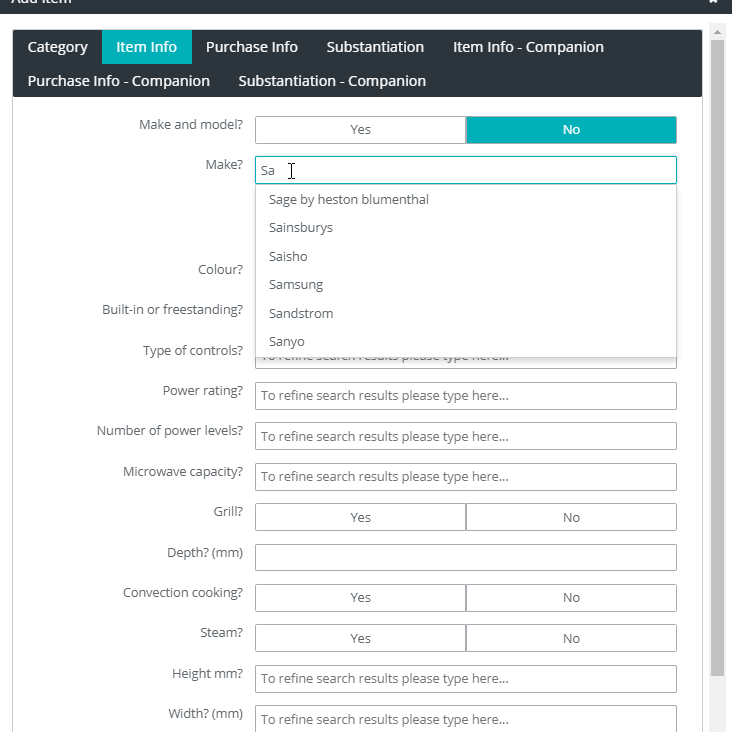The image size is (732, 732).
Task: Pick Sage by heston blumenthal suggestion
Action: (465, 200)
